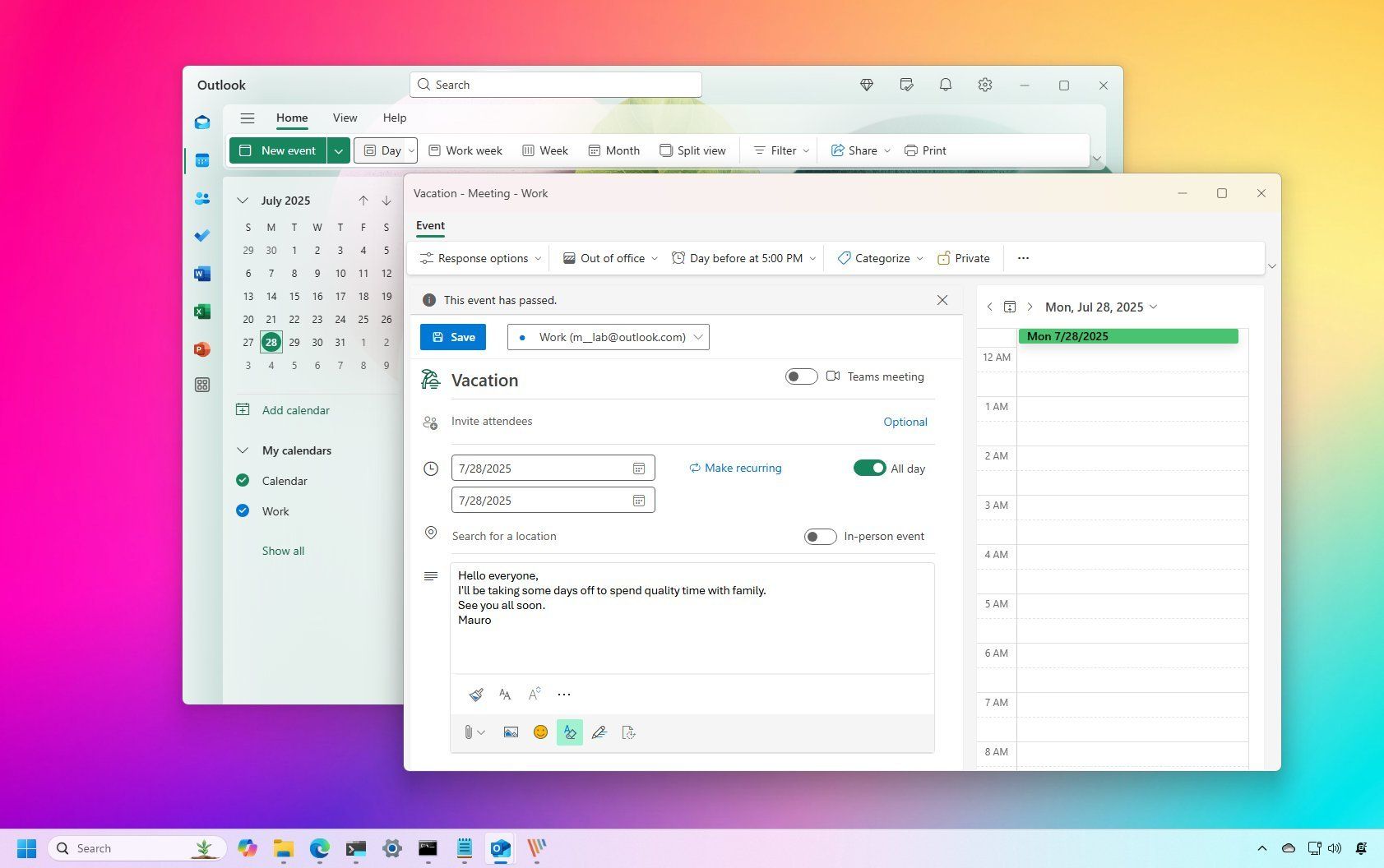Save the Vacation event

(452, 336)
